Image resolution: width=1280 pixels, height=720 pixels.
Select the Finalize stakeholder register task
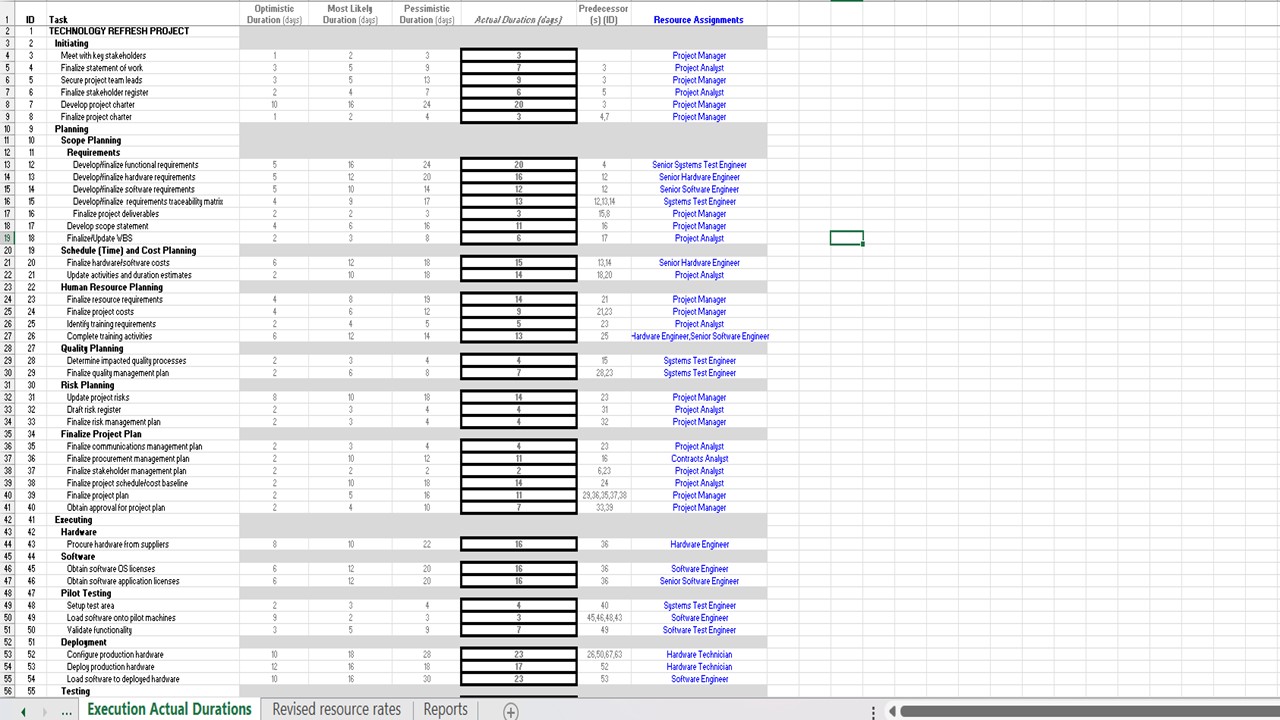104,92
